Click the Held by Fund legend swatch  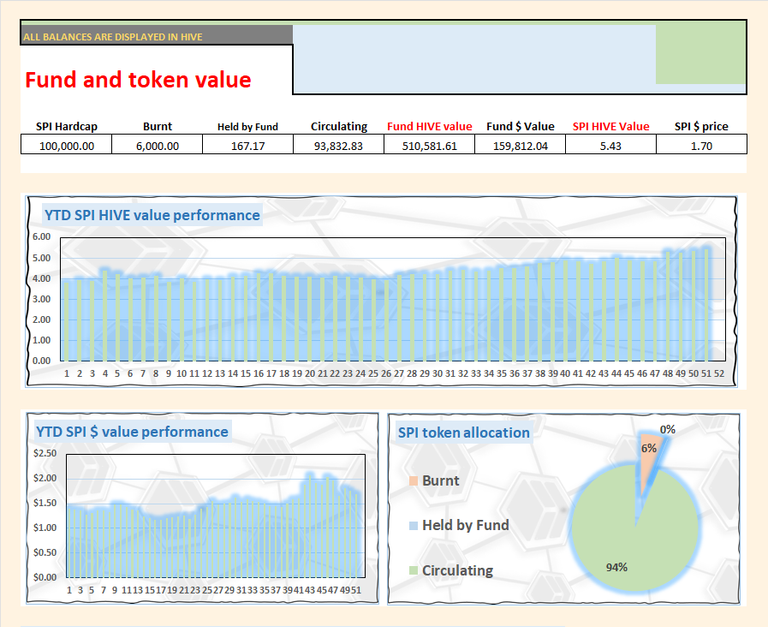tap(413, 526)
